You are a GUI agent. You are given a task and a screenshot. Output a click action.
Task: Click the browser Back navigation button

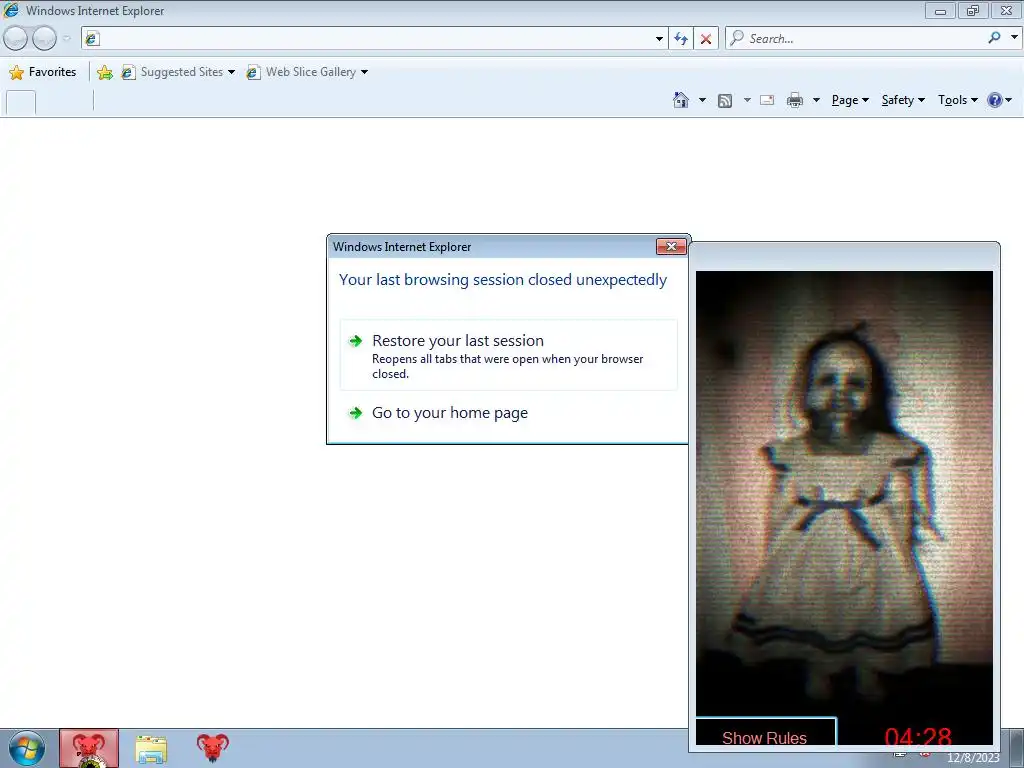(x=15, y=39)
